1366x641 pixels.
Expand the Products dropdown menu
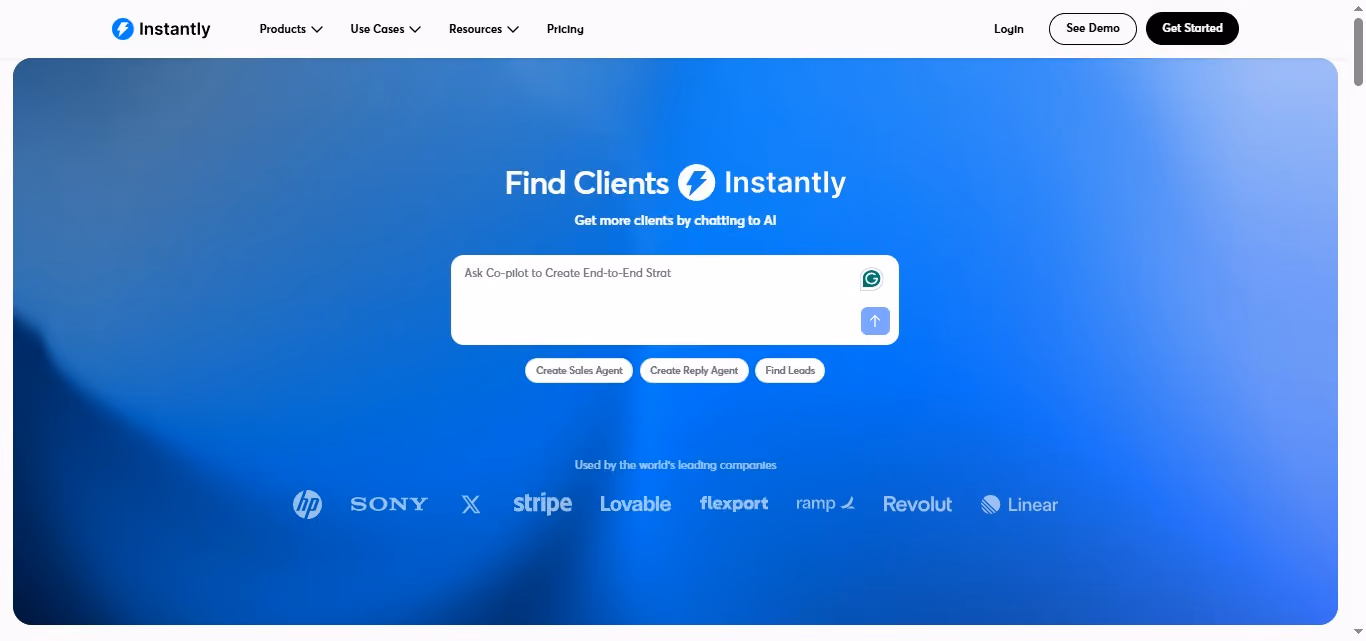[291, 29]
